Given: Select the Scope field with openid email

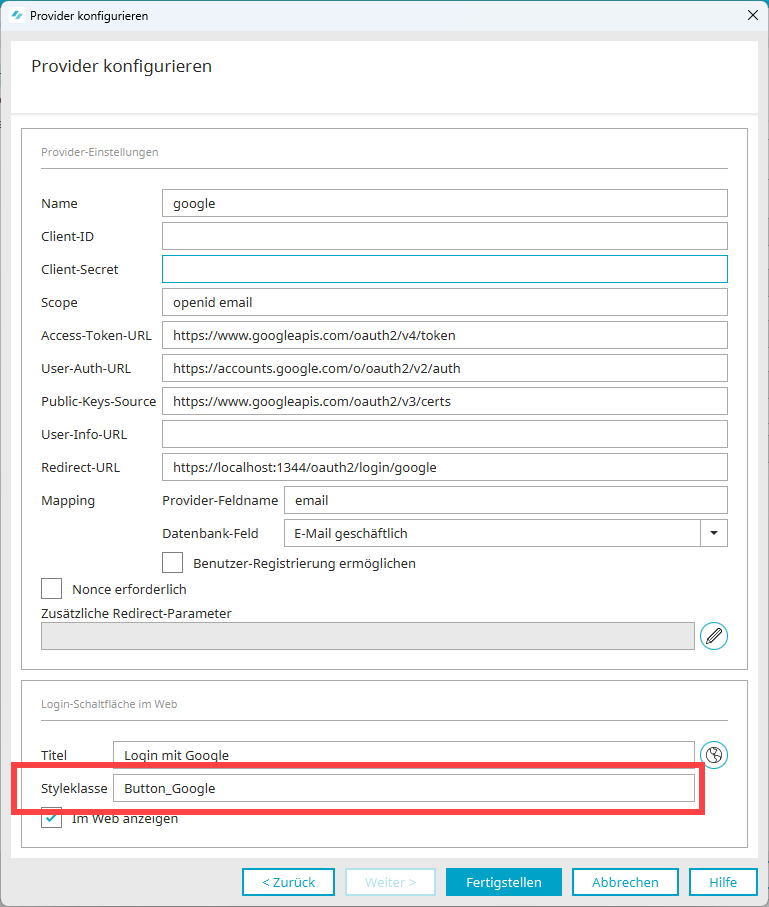Looking at the screenshot, I should (x=444, y=302).
